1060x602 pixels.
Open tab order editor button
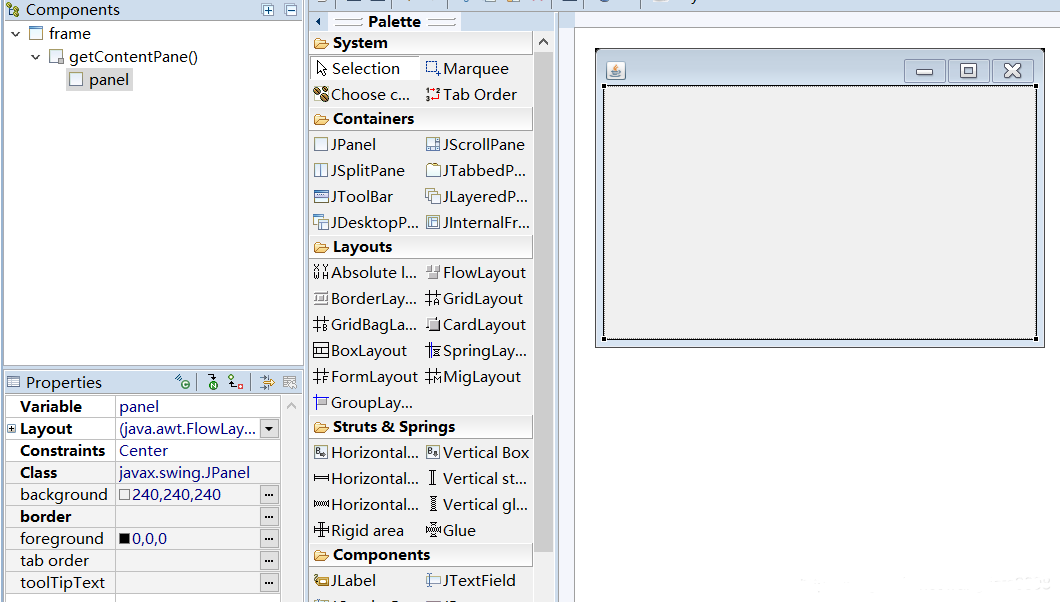(269, 561)
